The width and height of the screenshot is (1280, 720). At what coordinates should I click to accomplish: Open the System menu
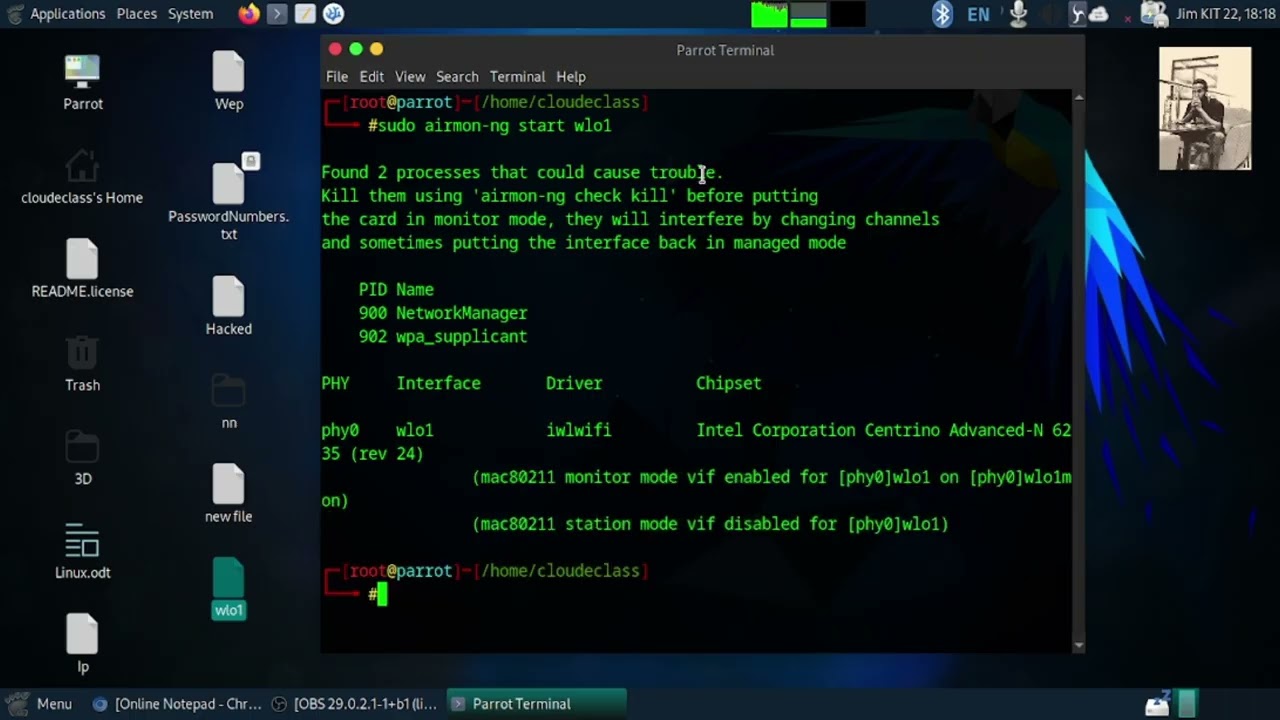pos(190,14)
